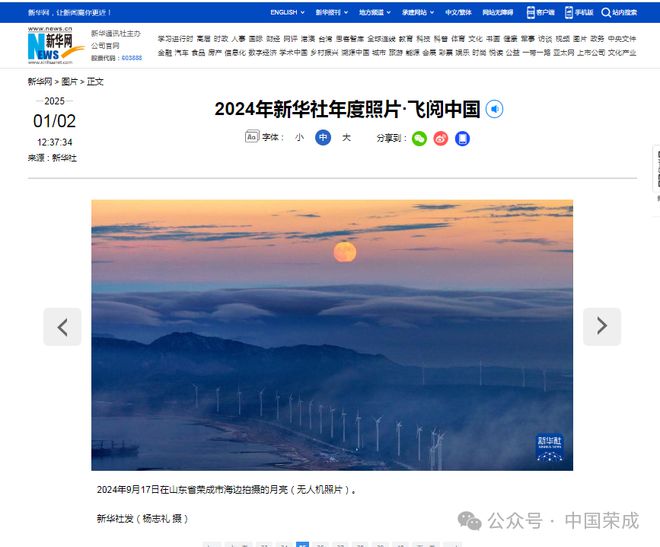Open the 教育 nav item
Viewport: 660px width, 547px height.
point(406,39)
